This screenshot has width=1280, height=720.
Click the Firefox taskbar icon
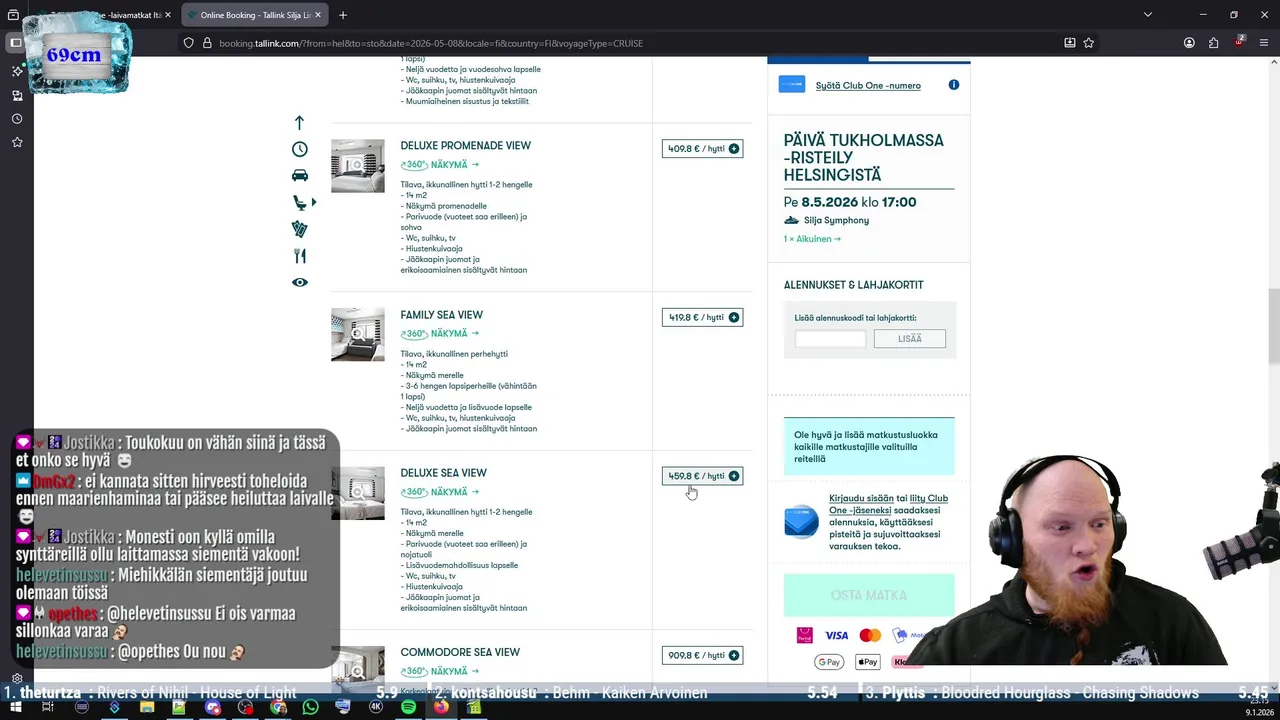[441, 707]
